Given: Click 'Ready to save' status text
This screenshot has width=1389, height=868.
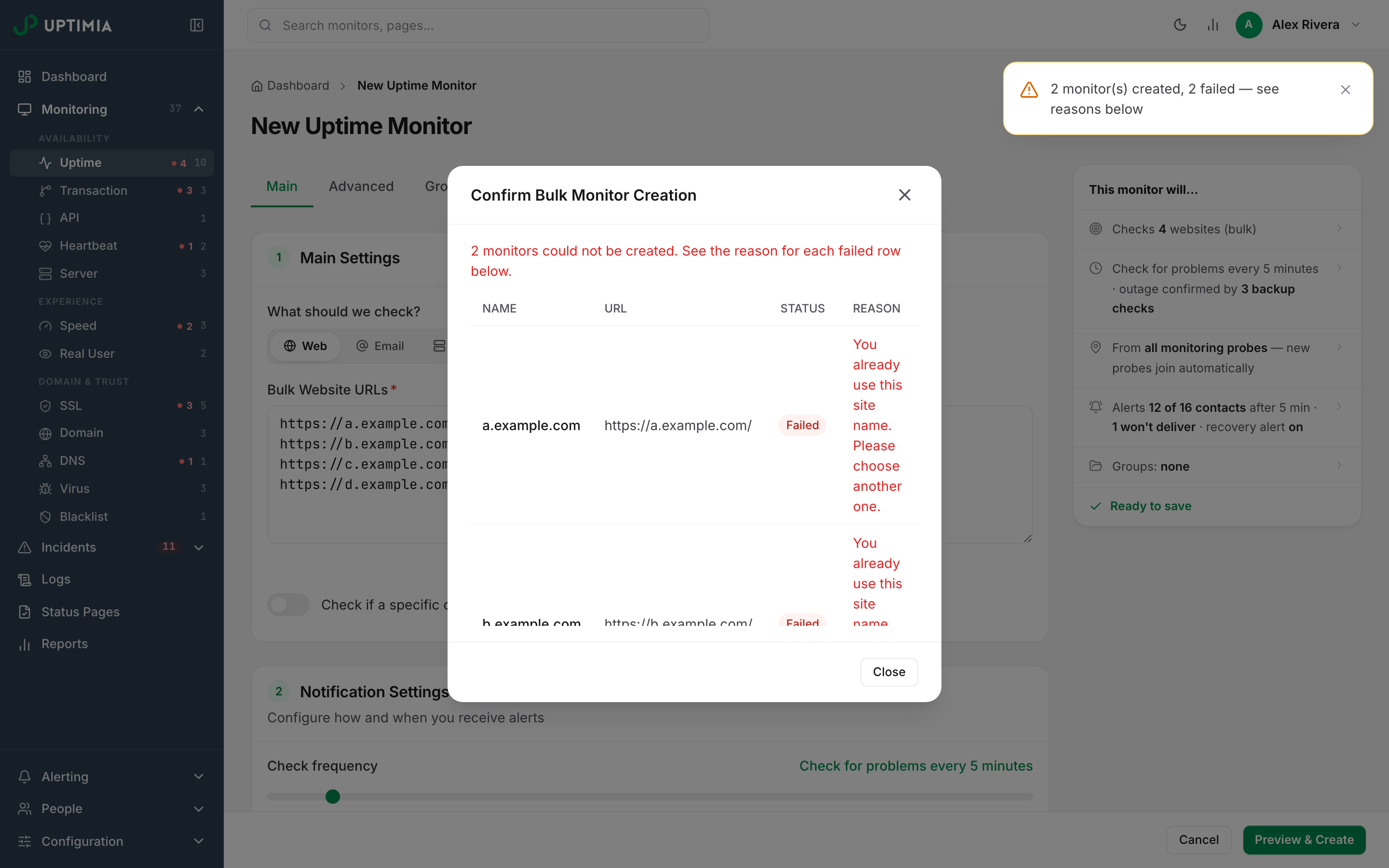Looking at the screenshot, I should (1150, 506).
